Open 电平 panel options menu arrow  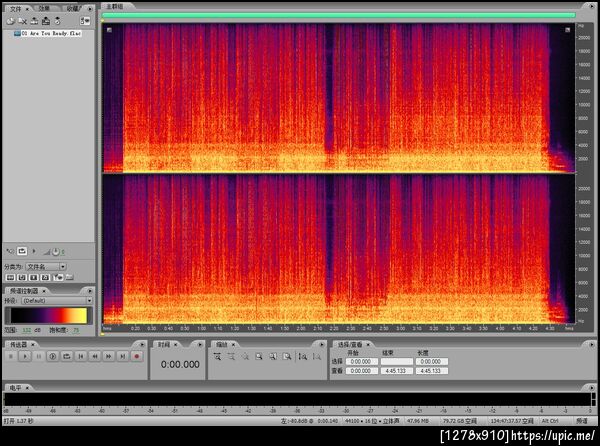[592, 388]
